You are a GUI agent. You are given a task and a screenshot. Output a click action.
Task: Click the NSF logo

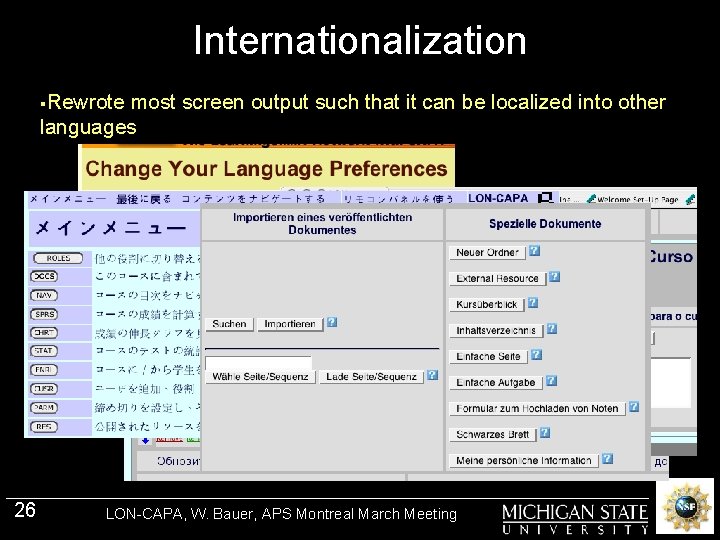click(x=687, y=506)
